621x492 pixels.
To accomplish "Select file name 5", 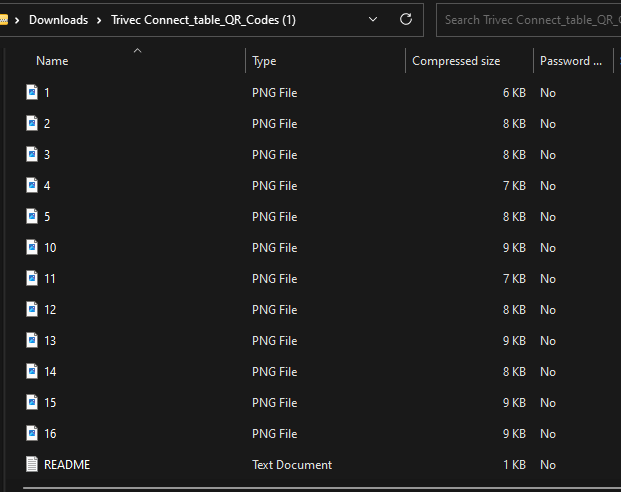I will click(47, 217).
